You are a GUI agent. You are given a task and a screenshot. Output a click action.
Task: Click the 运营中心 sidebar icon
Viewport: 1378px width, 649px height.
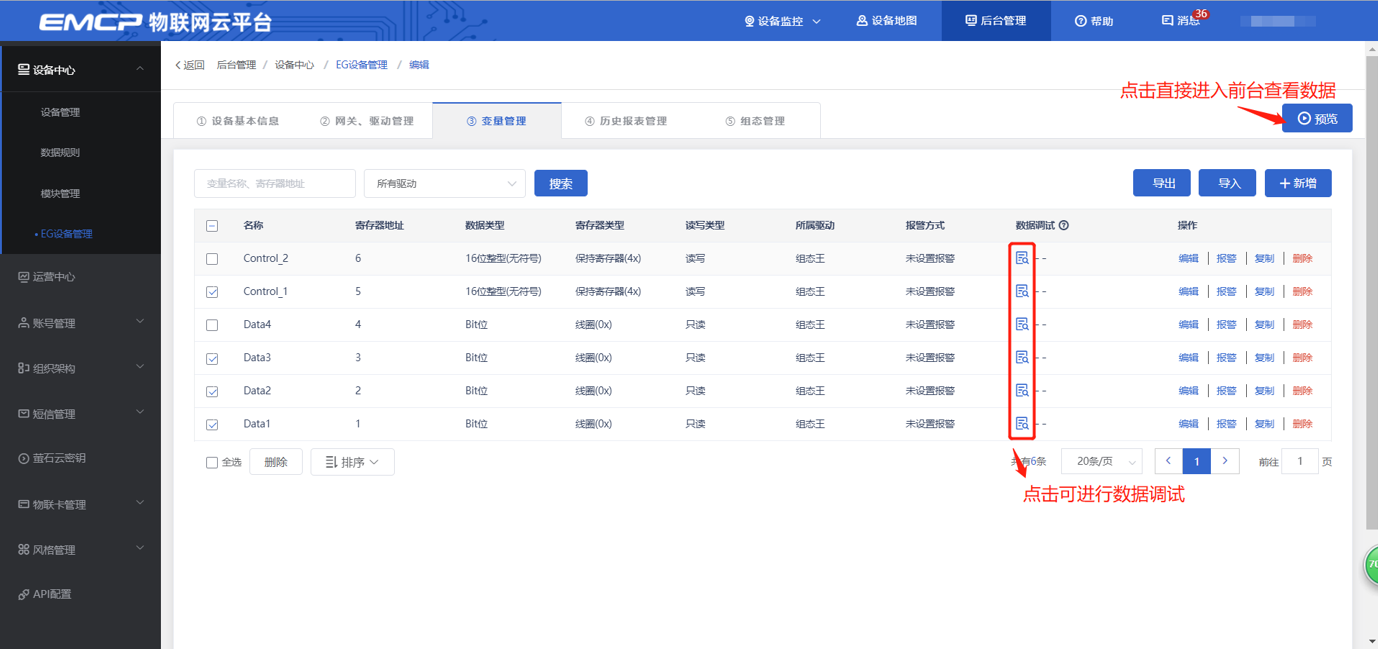pos(24,277)
